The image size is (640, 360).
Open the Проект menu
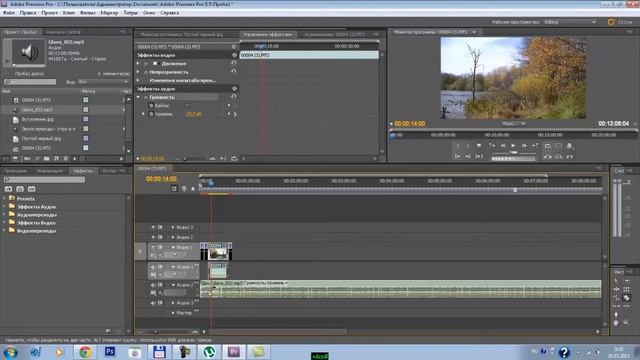[49, 13]
